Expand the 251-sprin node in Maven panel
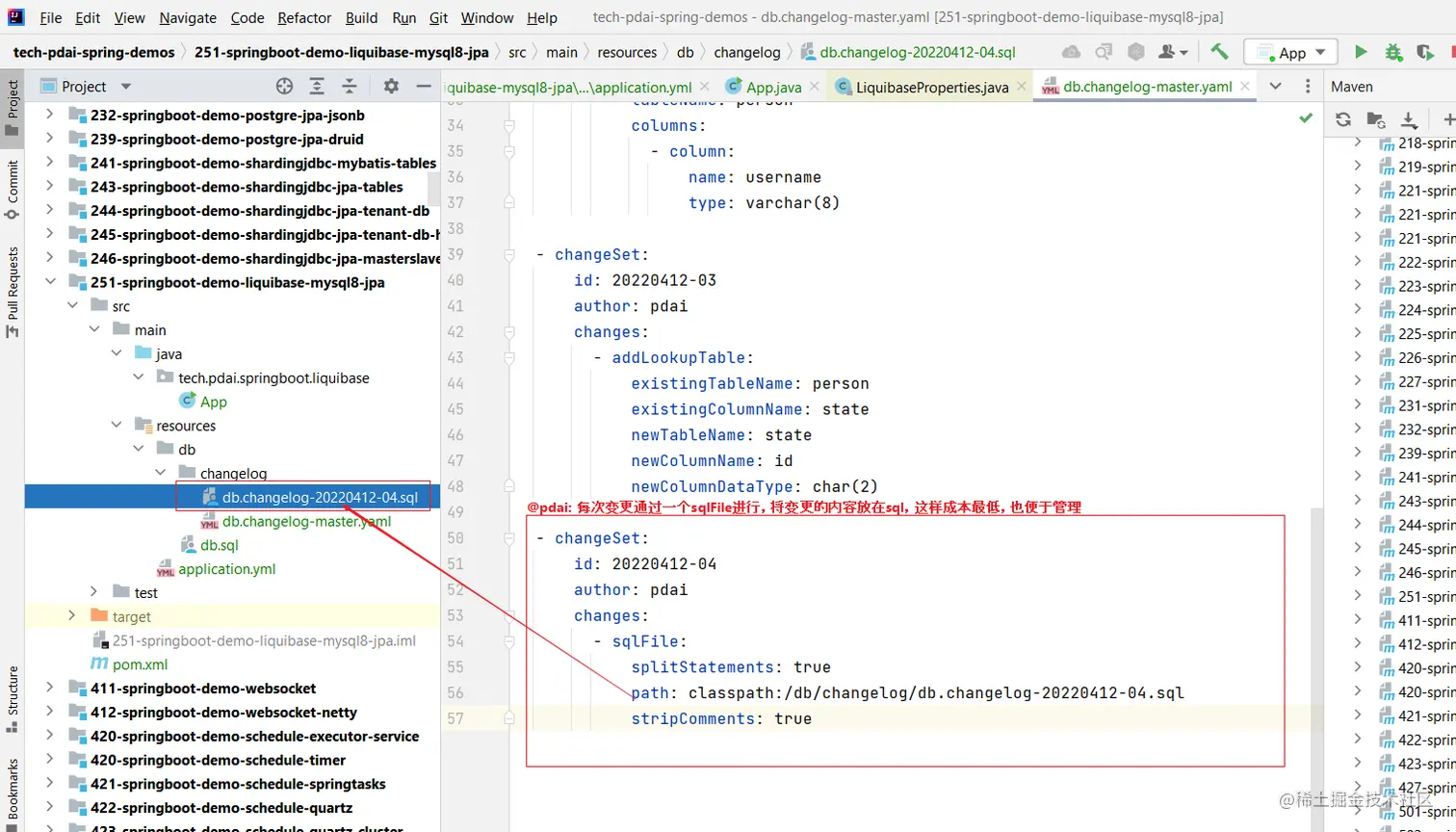The height and width of the screenshot is (832, 1456). (1358, 596)
